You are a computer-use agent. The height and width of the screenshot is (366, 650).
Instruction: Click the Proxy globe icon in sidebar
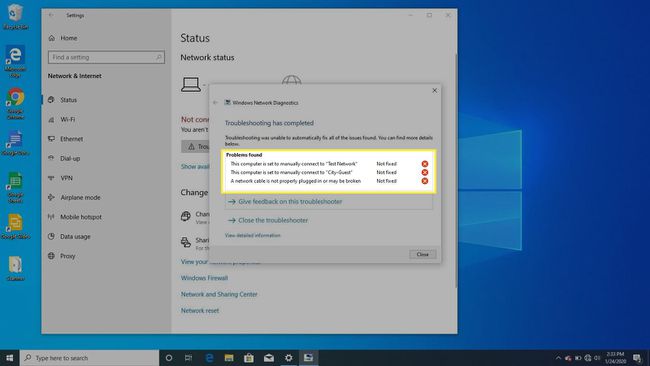tap(51, 256)
